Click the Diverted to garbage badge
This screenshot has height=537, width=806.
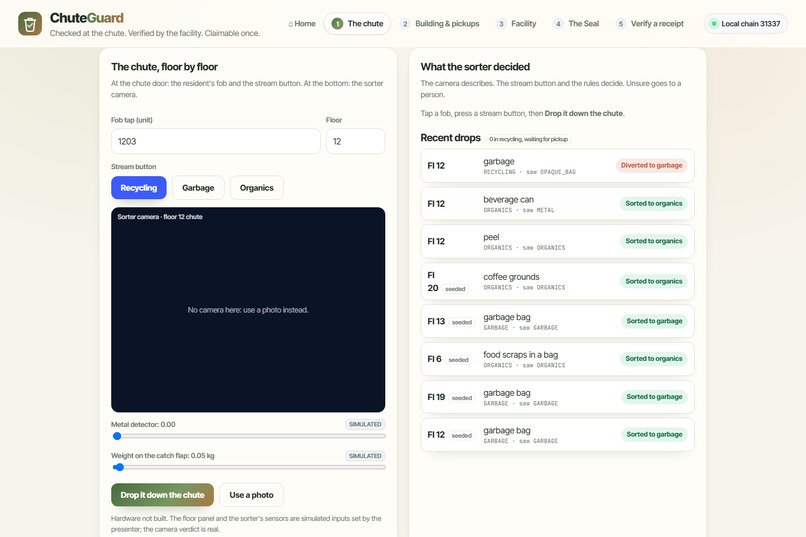(651, 165)
